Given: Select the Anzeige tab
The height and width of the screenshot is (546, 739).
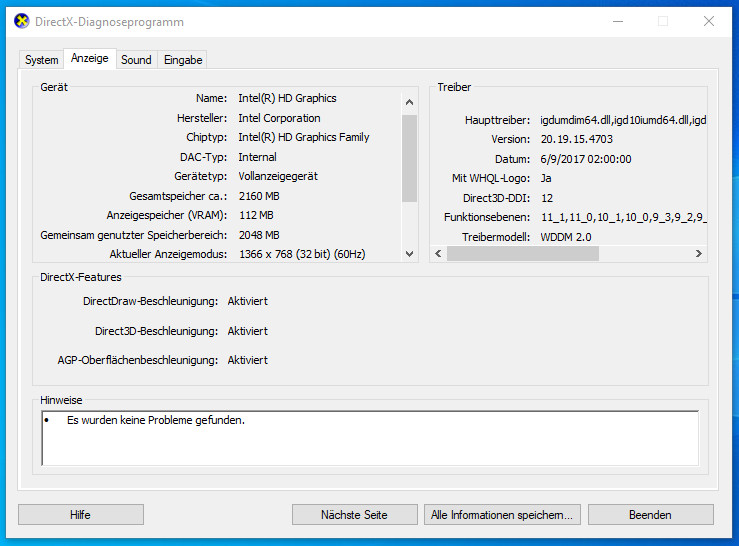Looking at the screenshot, I should [90, 58].
